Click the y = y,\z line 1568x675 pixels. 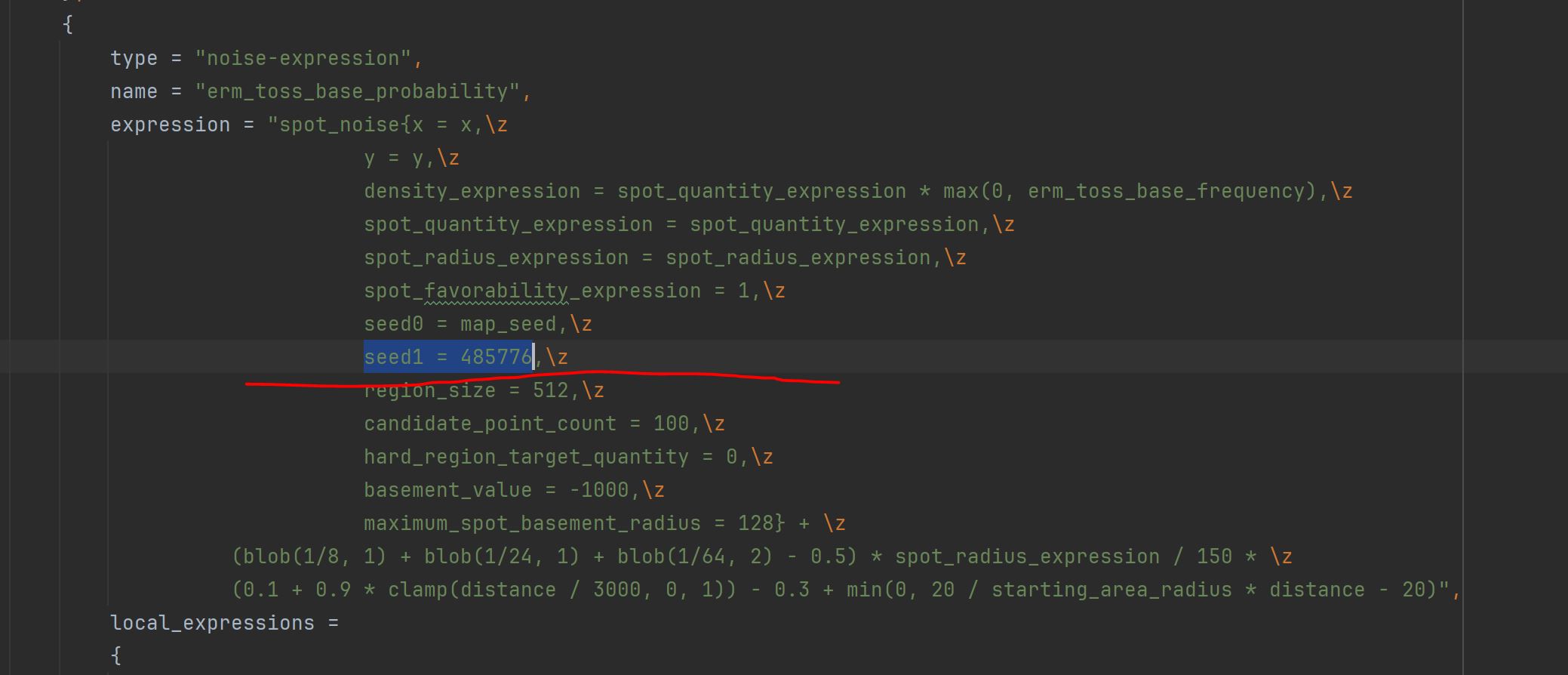click(x=411, y=158)
